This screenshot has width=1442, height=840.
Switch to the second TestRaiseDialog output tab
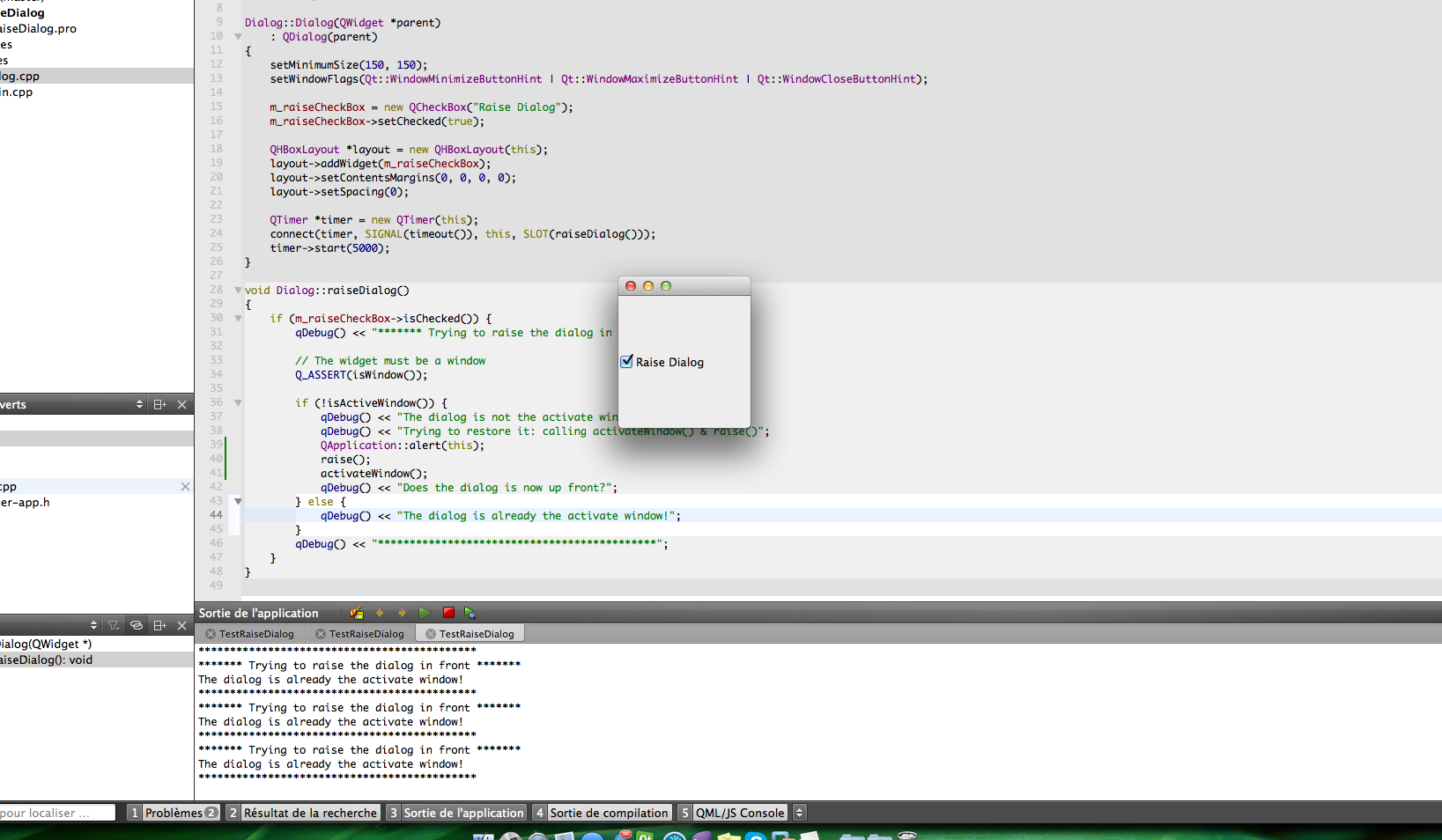point(366,634)
